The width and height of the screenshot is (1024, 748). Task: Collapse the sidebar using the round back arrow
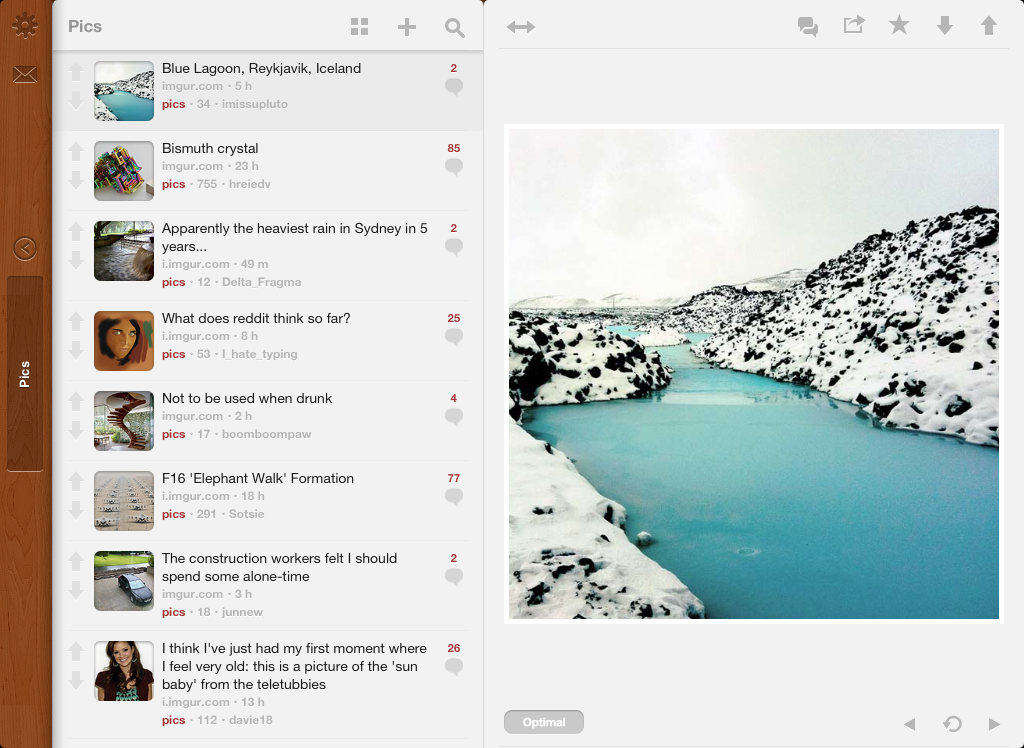[25, 248]
